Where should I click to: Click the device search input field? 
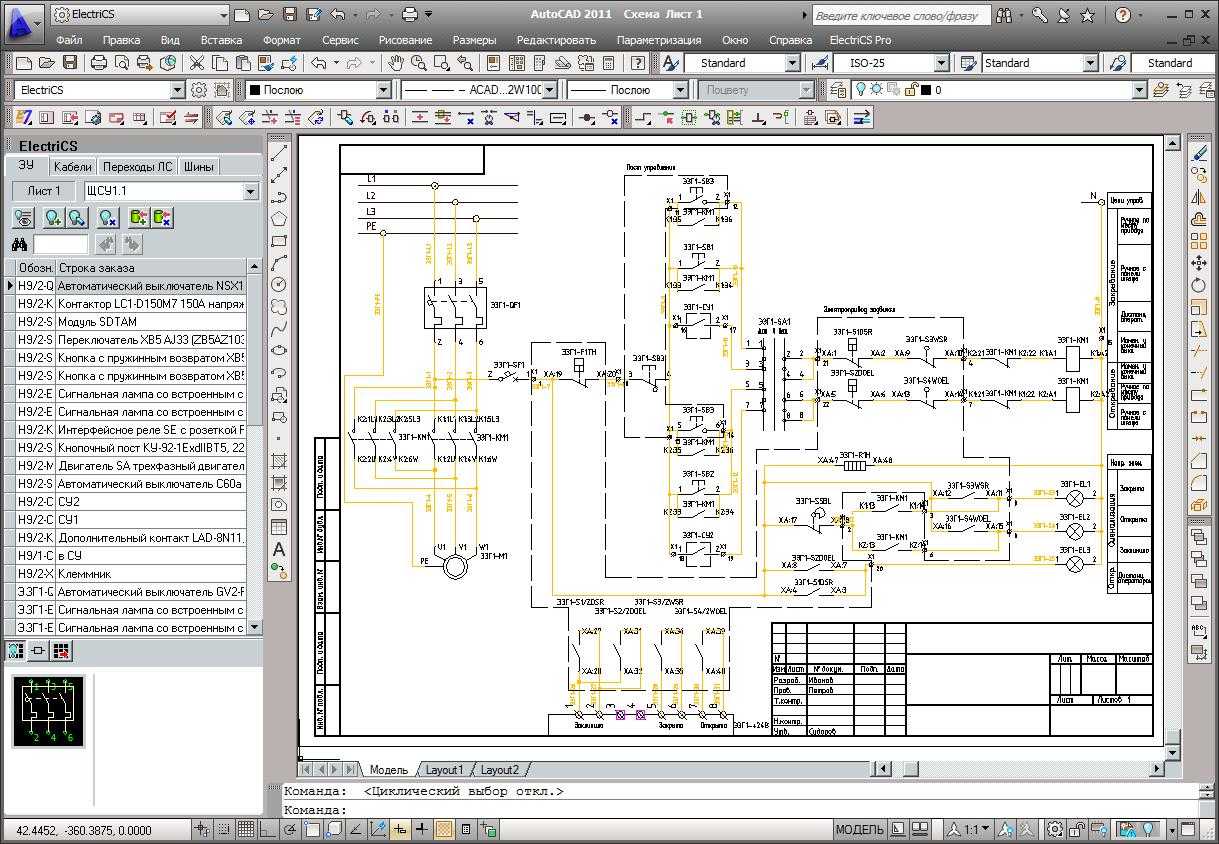pyautogui.click(x=61, y=245)
